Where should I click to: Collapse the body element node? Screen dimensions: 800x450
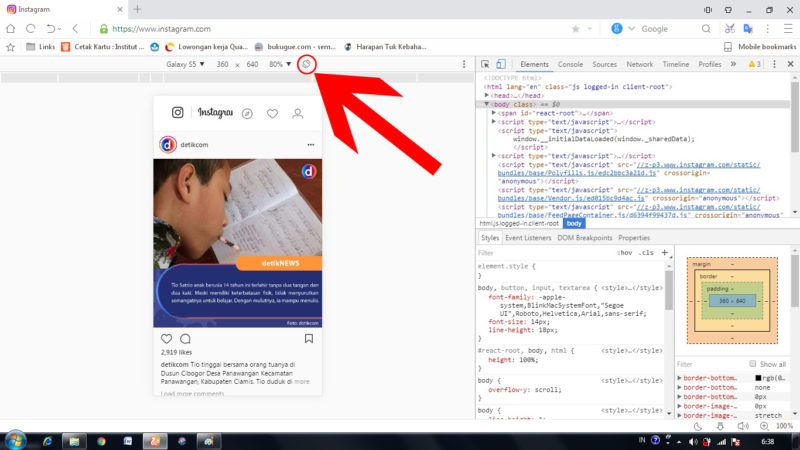coord(487,104)
